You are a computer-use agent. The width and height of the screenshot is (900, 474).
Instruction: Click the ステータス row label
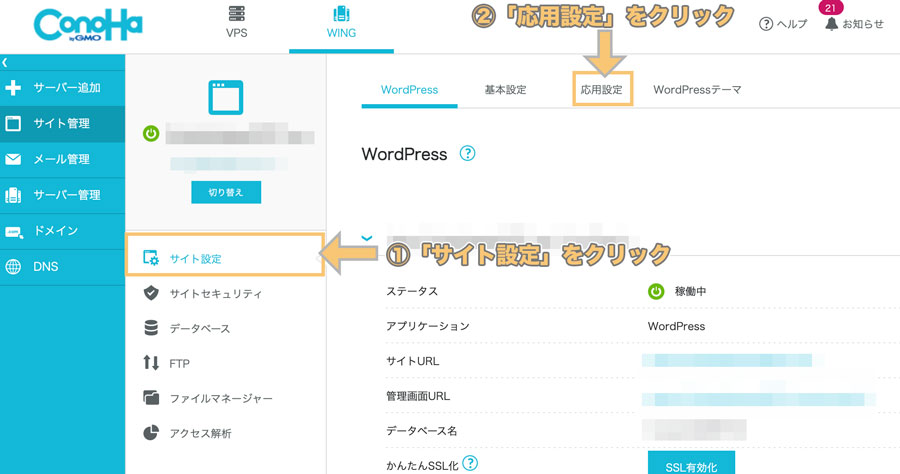[412, 292]
